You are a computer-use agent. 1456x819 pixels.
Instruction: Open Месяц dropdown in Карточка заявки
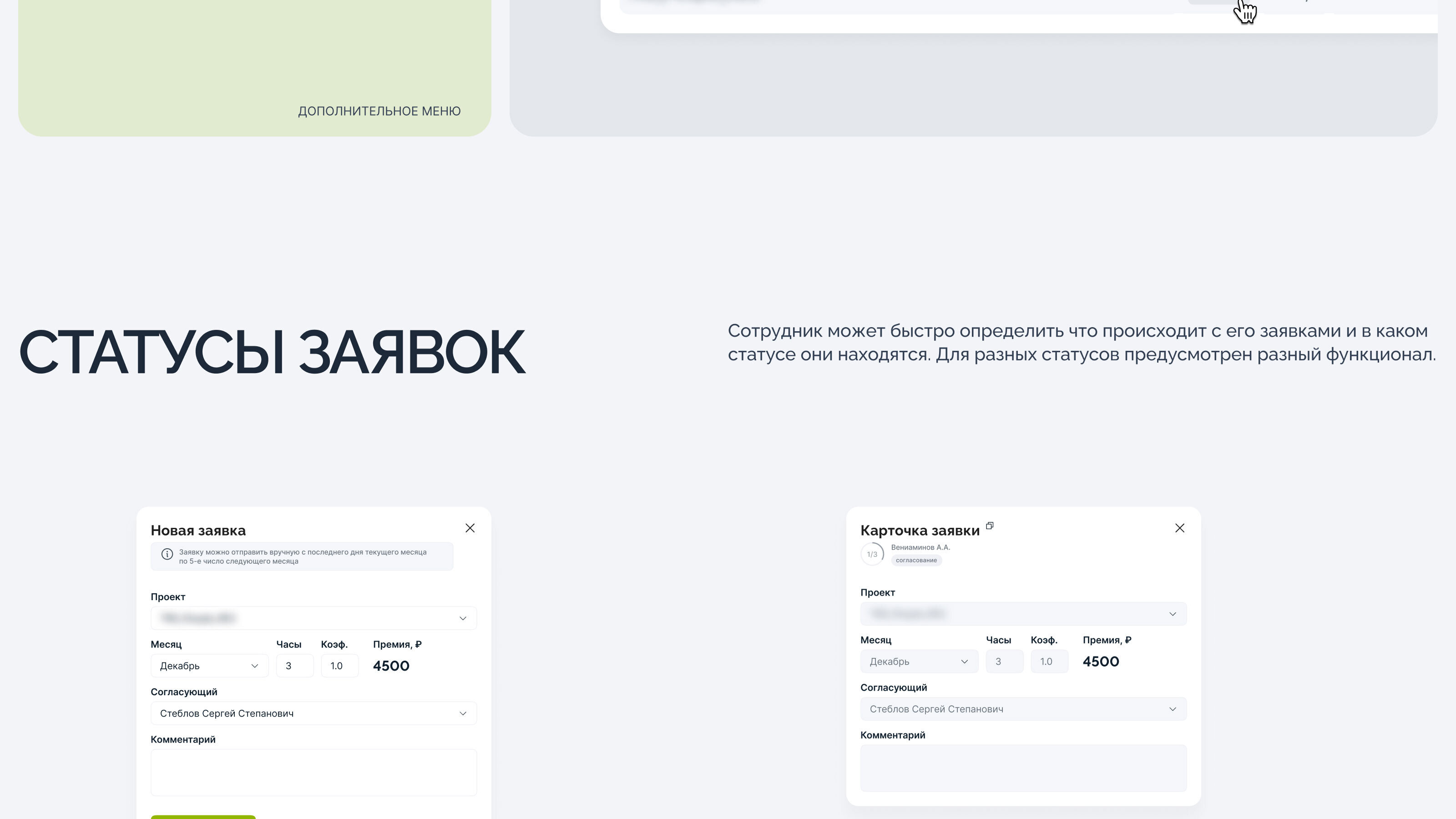919,661
